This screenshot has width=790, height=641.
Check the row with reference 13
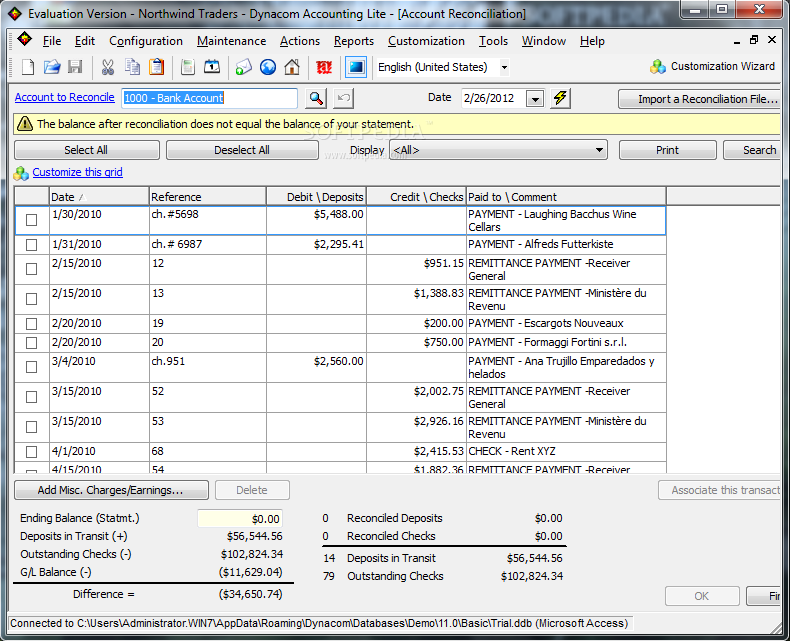tap(31, 299)
